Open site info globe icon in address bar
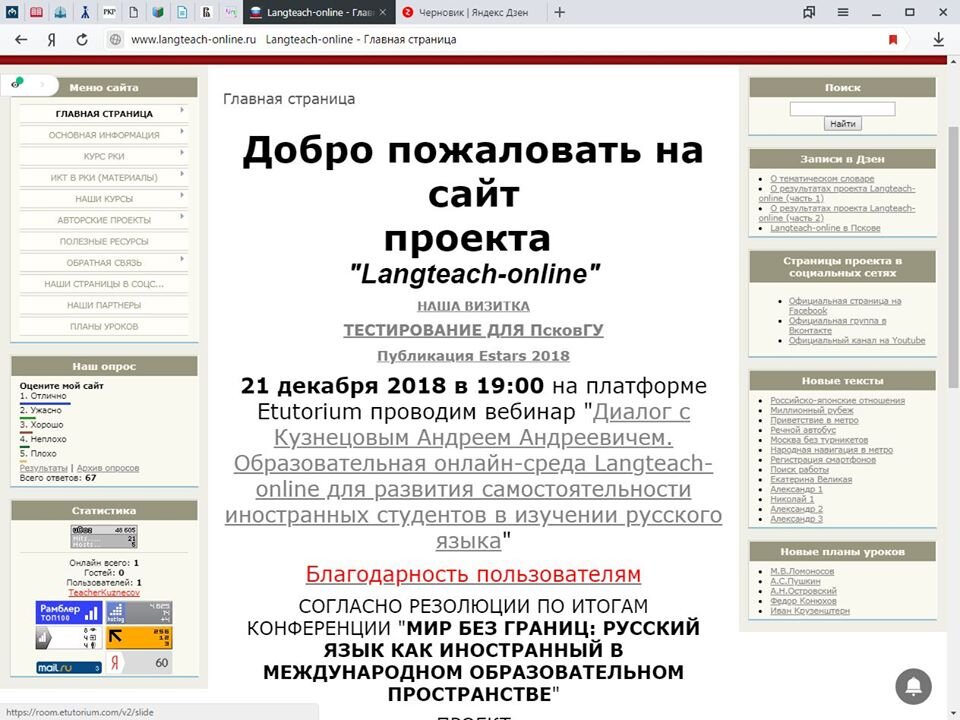The height and width of the screenshot is (720, 960). (x=114, y=40)
